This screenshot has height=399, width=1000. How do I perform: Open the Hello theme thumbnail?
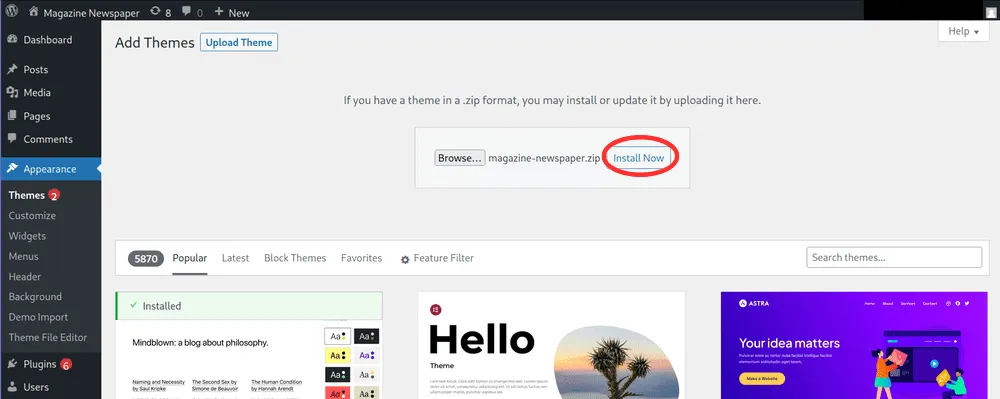tap(552, 345)
